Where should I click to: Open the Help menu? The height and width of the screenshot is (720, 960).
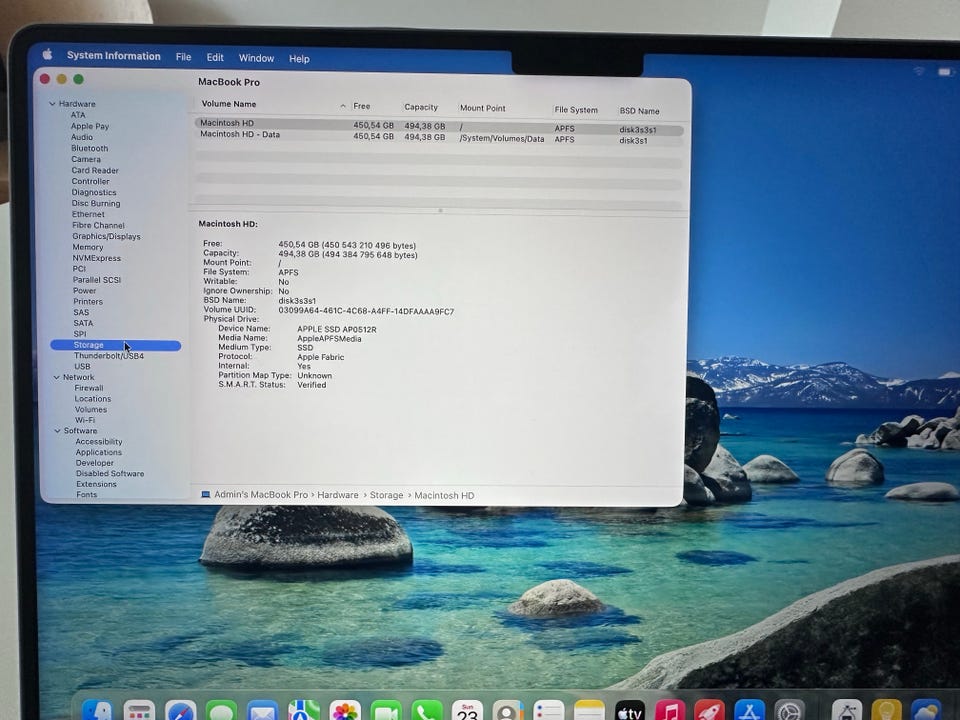click(x=299, y=59)
